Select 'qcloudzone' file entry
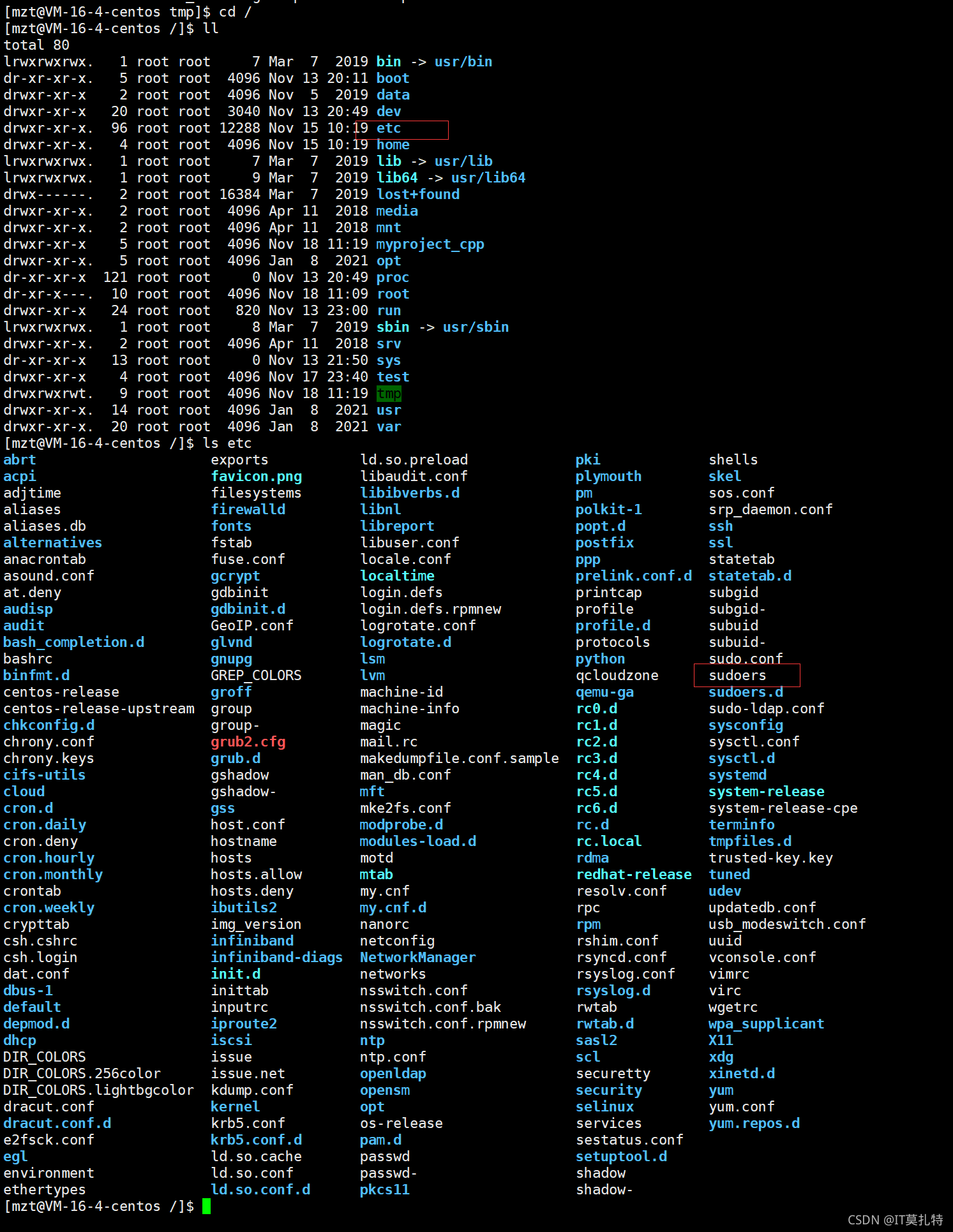 point(617,676)
